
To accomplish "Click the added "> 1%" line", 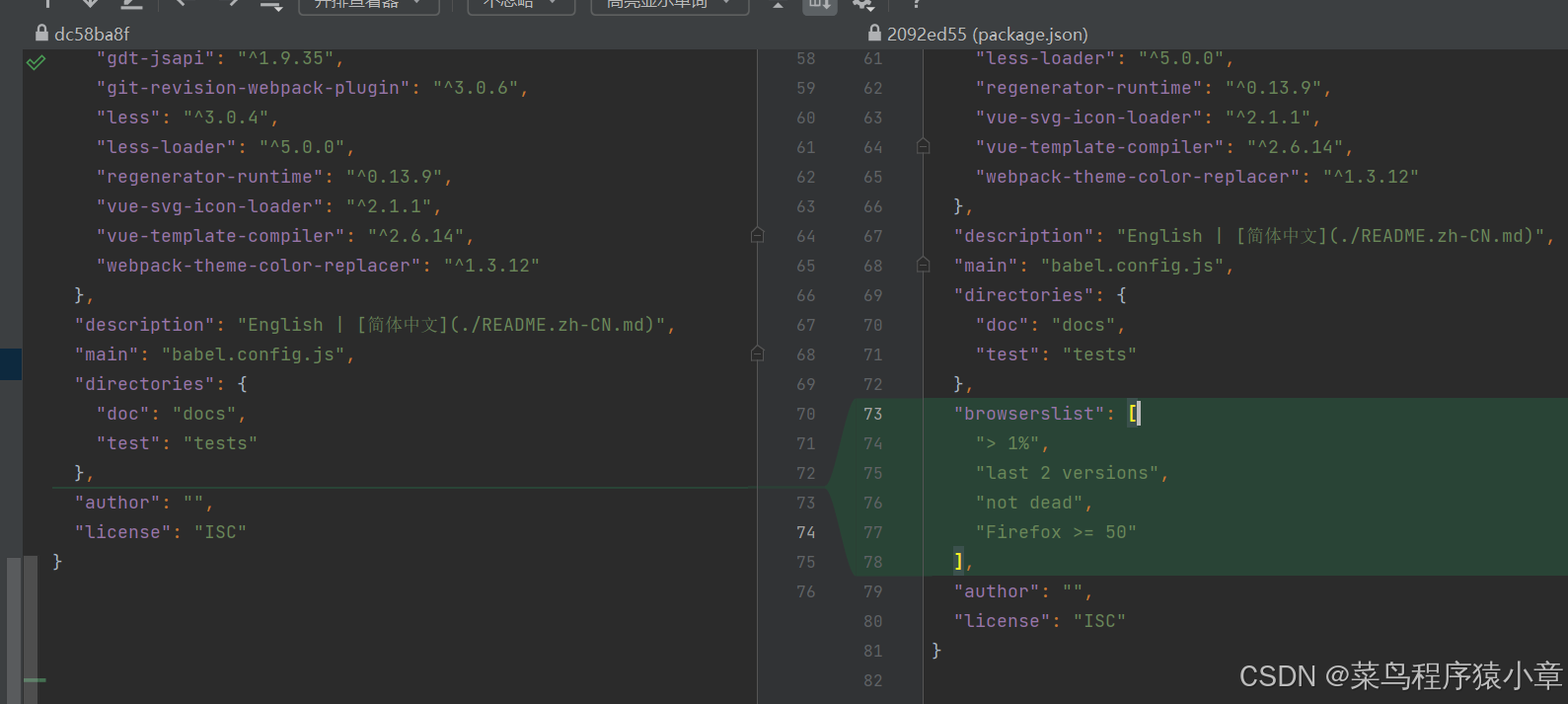I will (x=1012, y=443).
